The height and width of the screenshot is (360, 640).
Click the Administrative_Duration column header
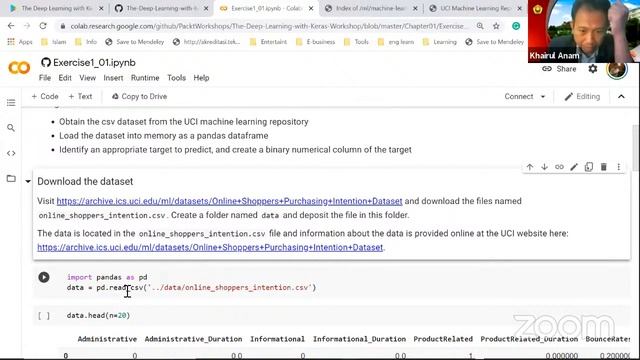tap(193, 339)
